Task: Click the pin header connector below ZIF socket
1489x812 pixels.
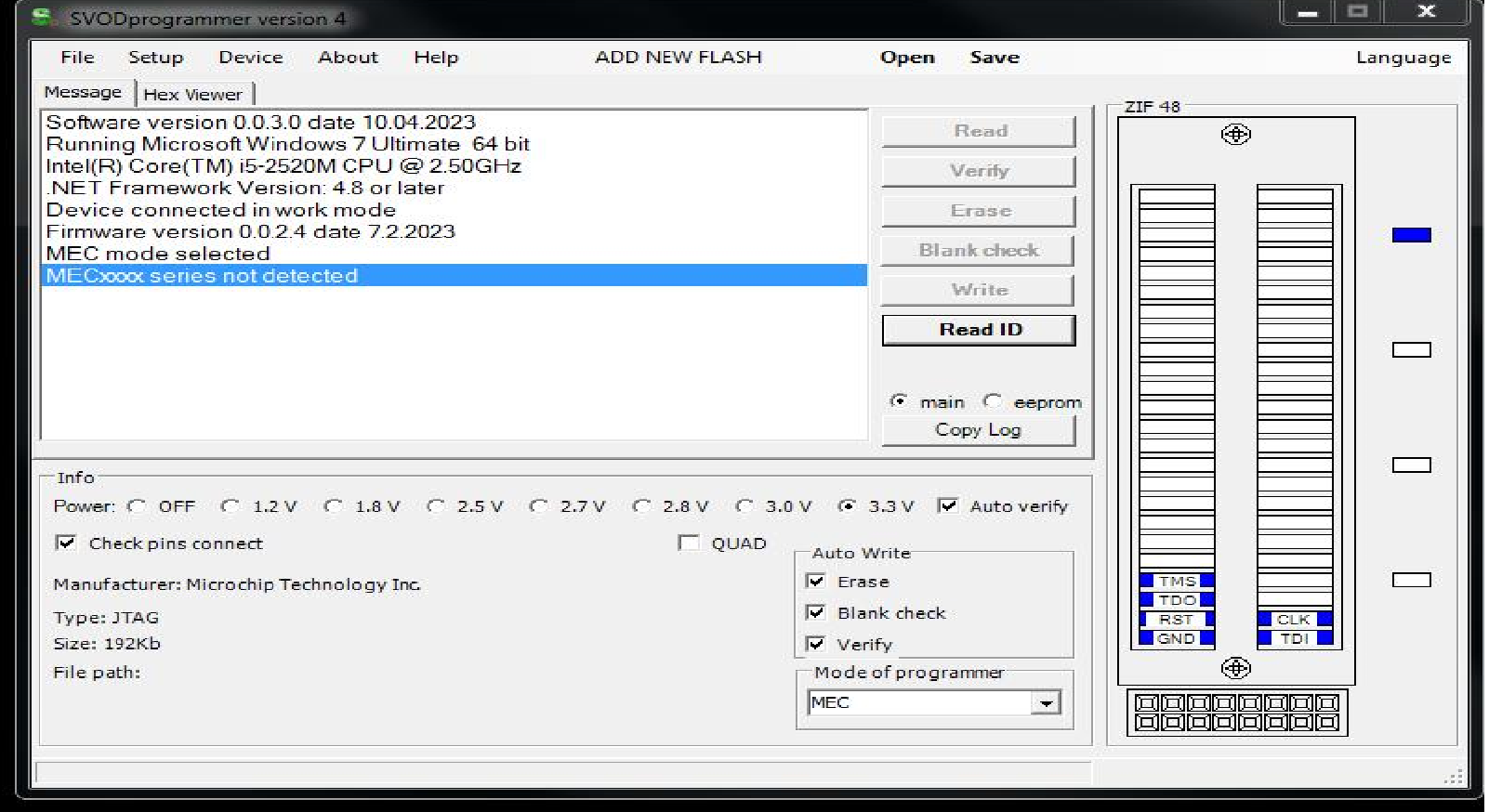Action: pos(1237,713)
